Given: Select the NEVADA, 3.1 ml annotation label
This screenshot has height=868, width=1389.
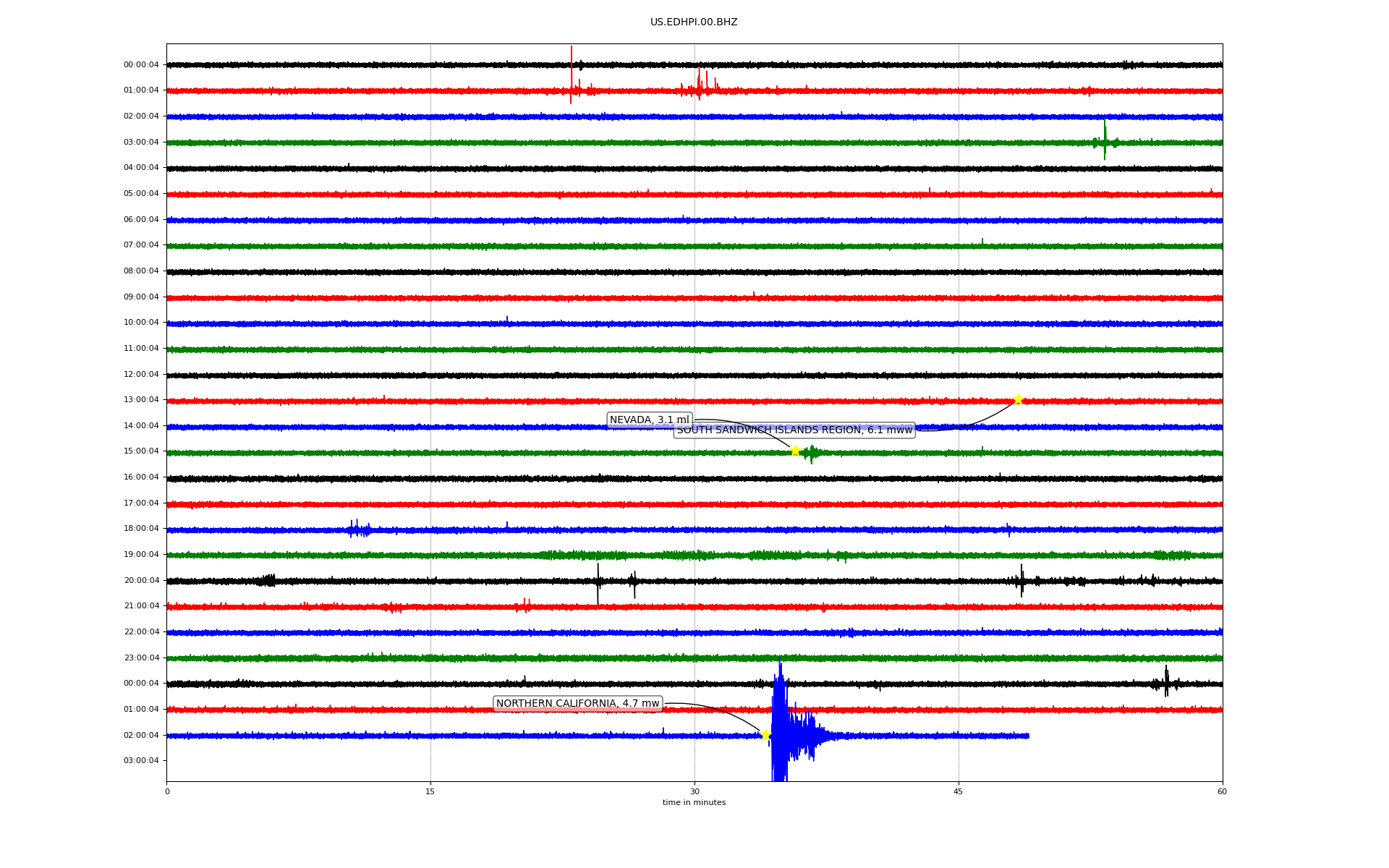Looking at the screenshot, I should pyautogui.click(x=650, y=420).
